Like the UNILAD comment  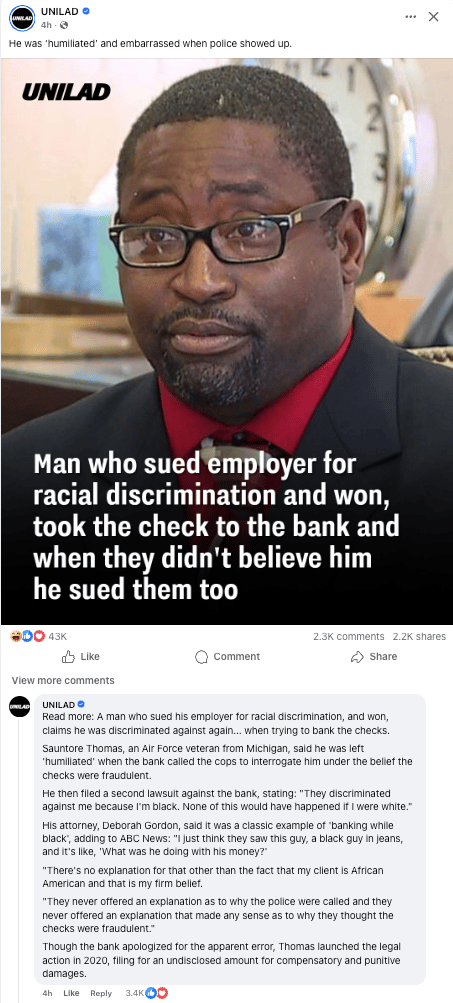pos(71,993)
